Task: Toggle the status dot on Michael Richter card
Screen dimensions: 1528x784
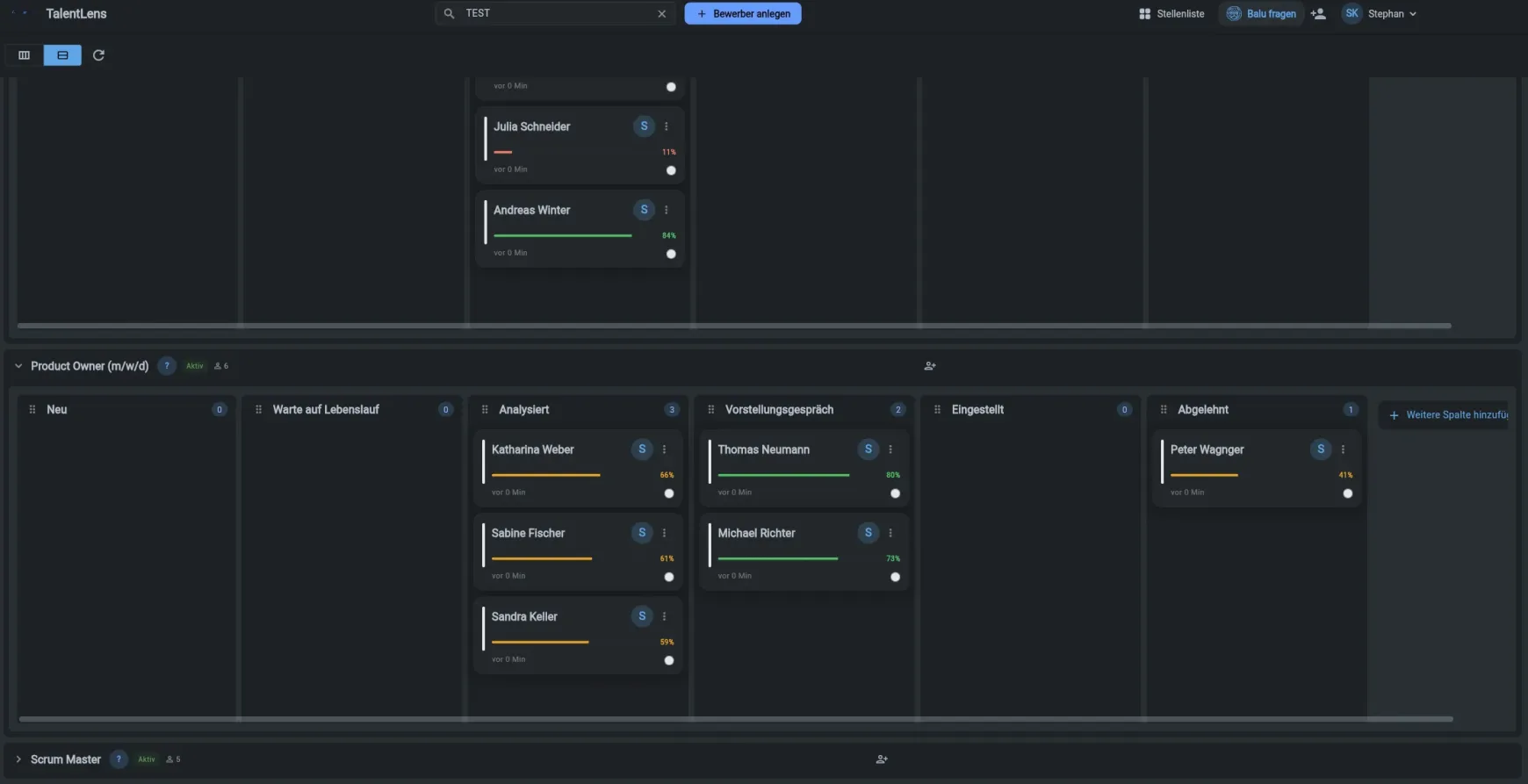Action: [x=896, y=577]
